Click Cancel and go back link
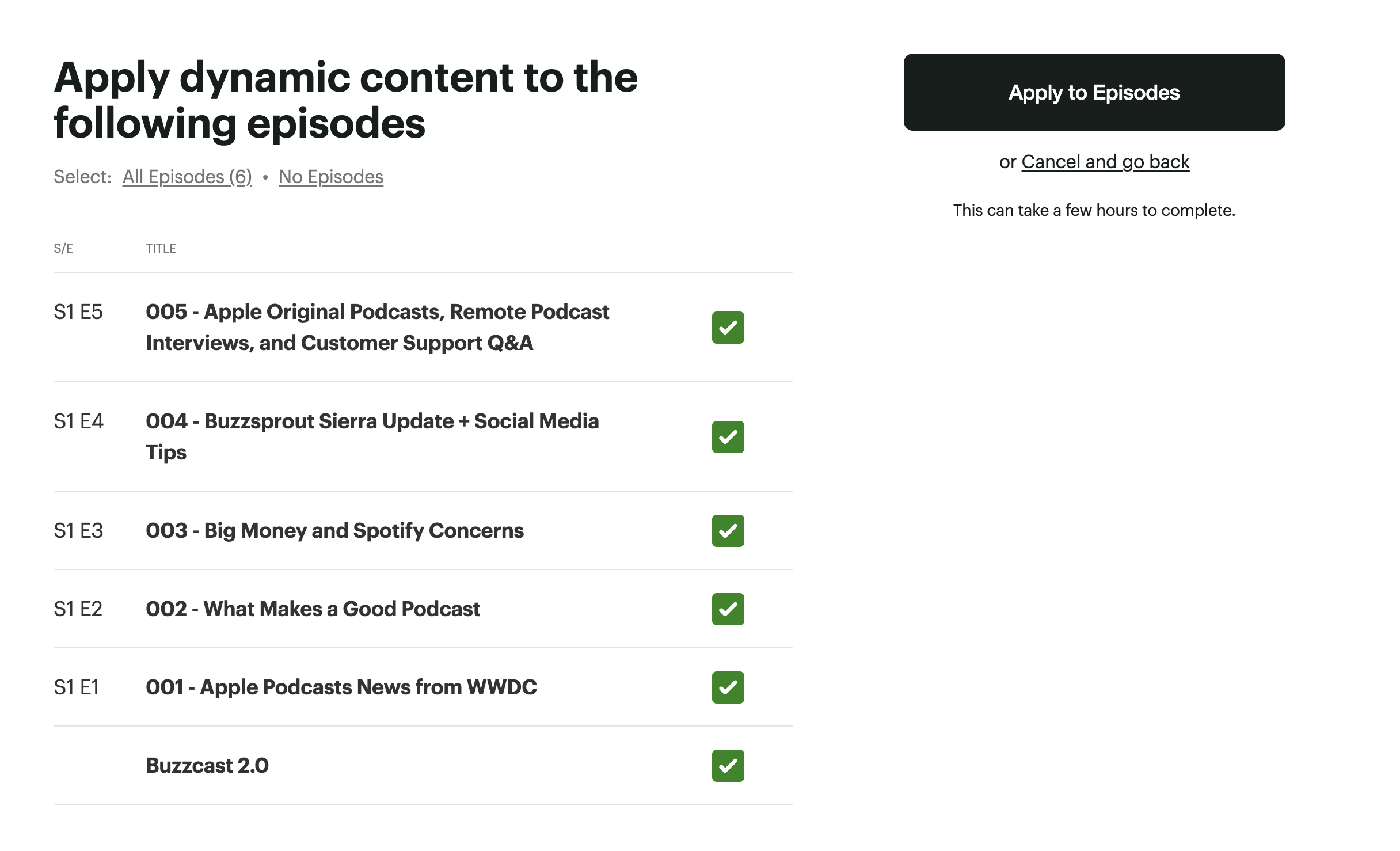This screenshot has width=1400, height=851. click(1105, 162)
